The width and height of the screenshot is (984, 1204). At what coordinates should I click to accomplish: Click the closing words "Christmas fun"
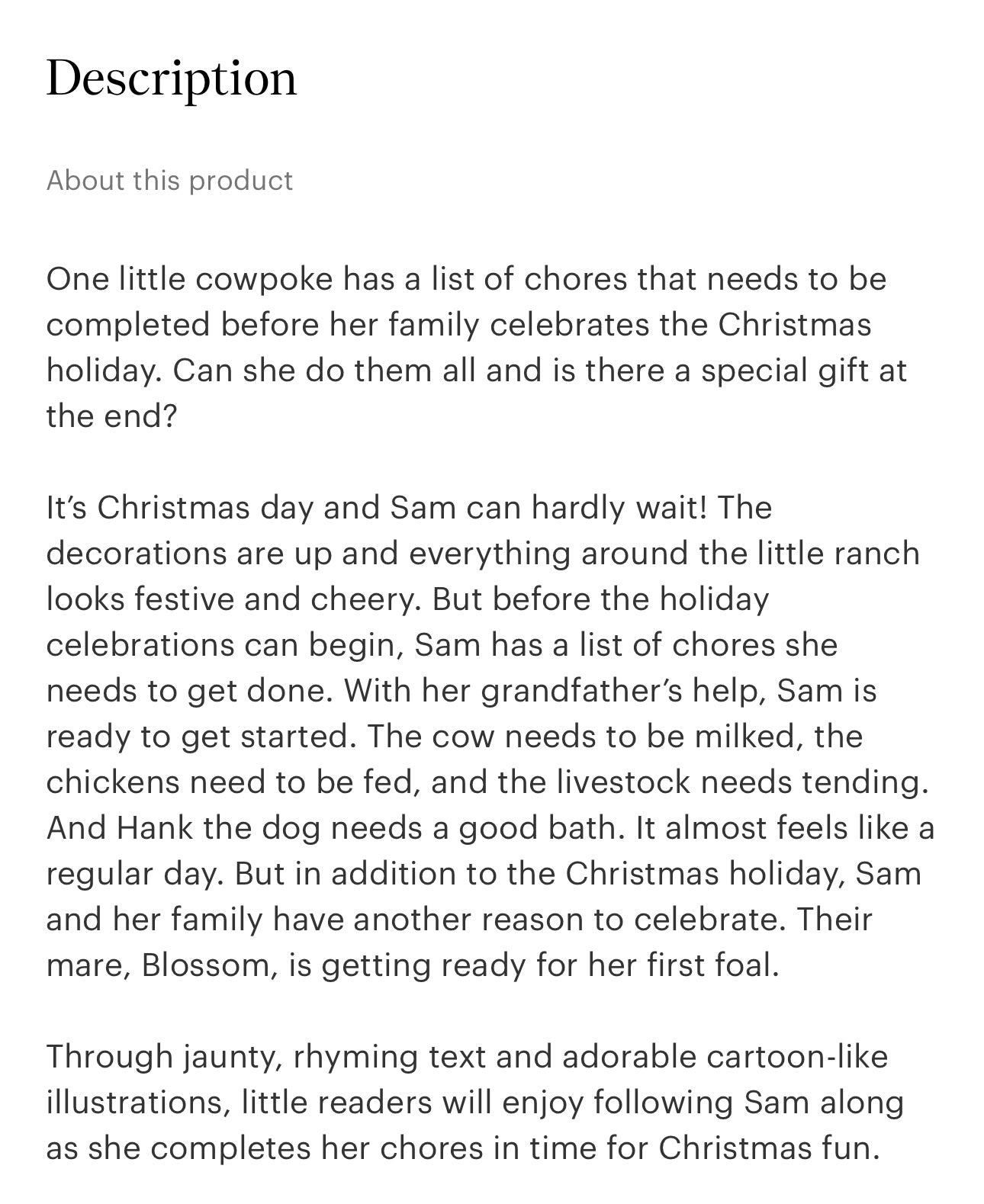(x=769, y=1148)
